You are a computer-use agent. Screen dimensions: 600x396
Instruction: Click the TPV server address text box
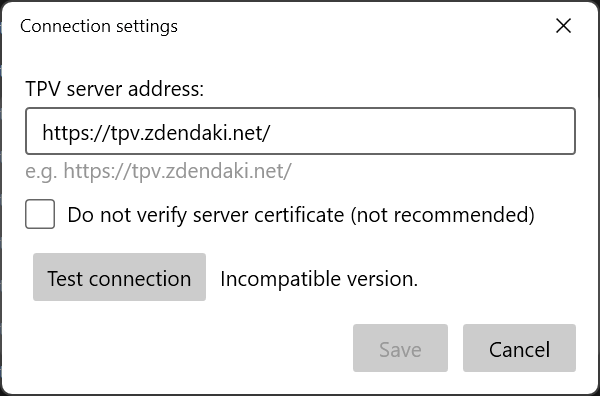(x=300, y=131)
